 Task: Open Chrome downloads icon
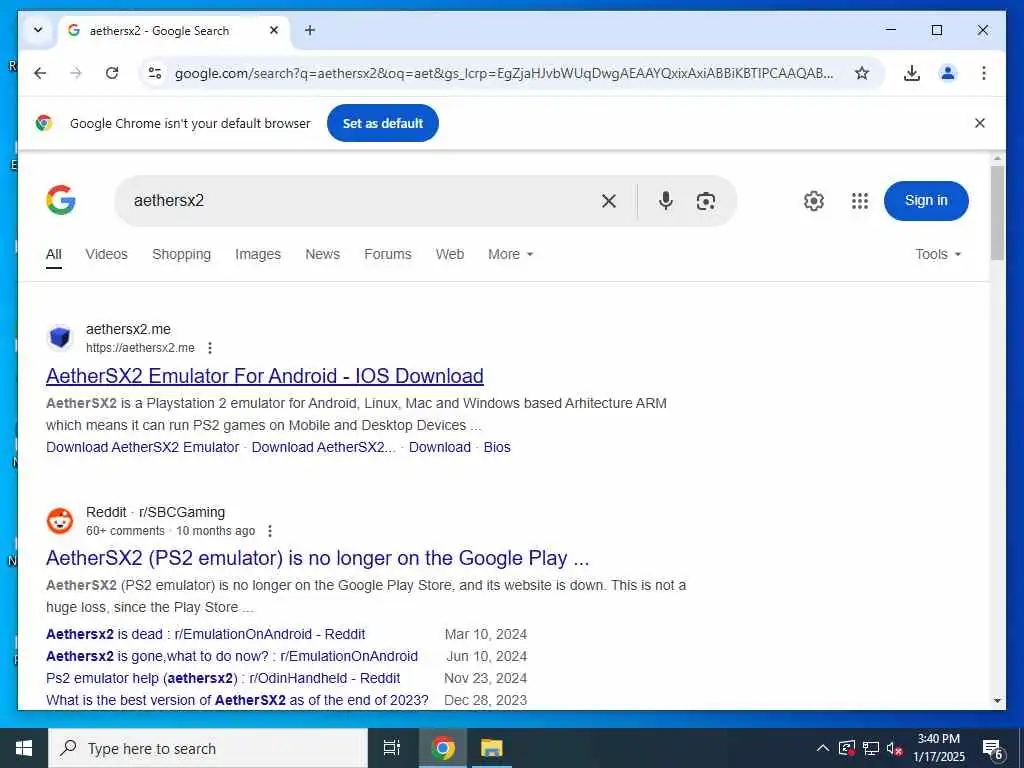912,73
